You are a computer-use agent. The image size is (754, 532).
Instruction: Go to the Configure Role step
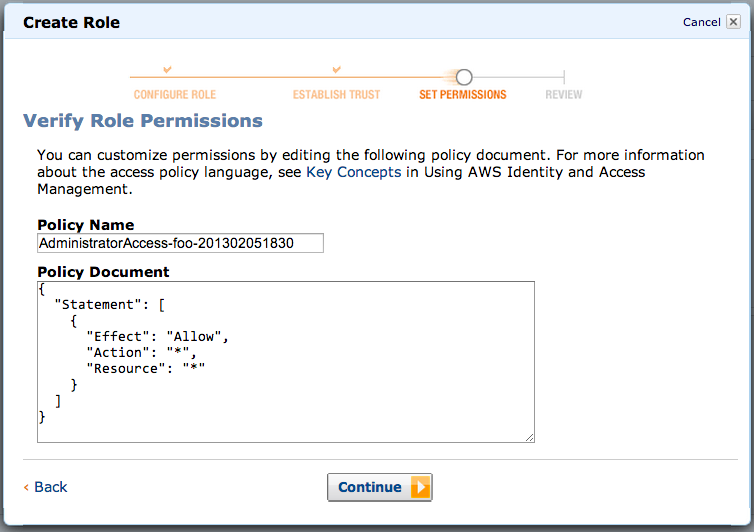175,95
